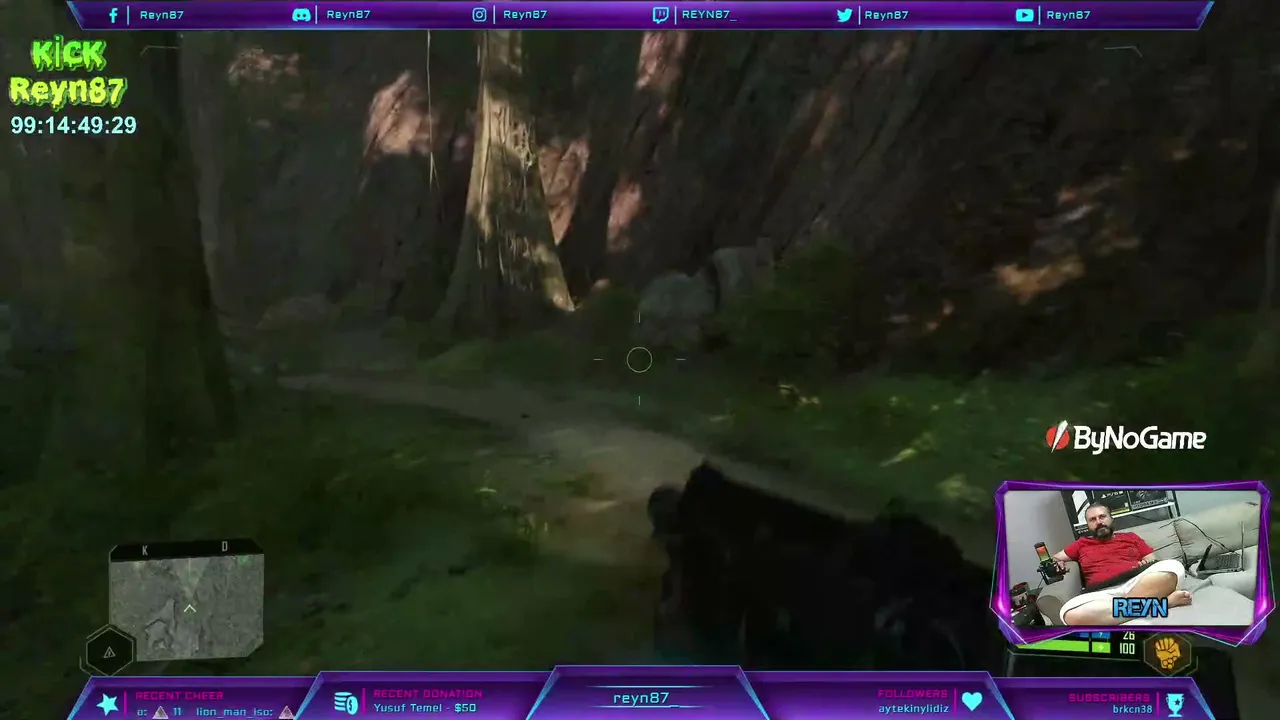
Task: Click the Yusuf Temel - $50 donation text
Action: coord(425,708)
